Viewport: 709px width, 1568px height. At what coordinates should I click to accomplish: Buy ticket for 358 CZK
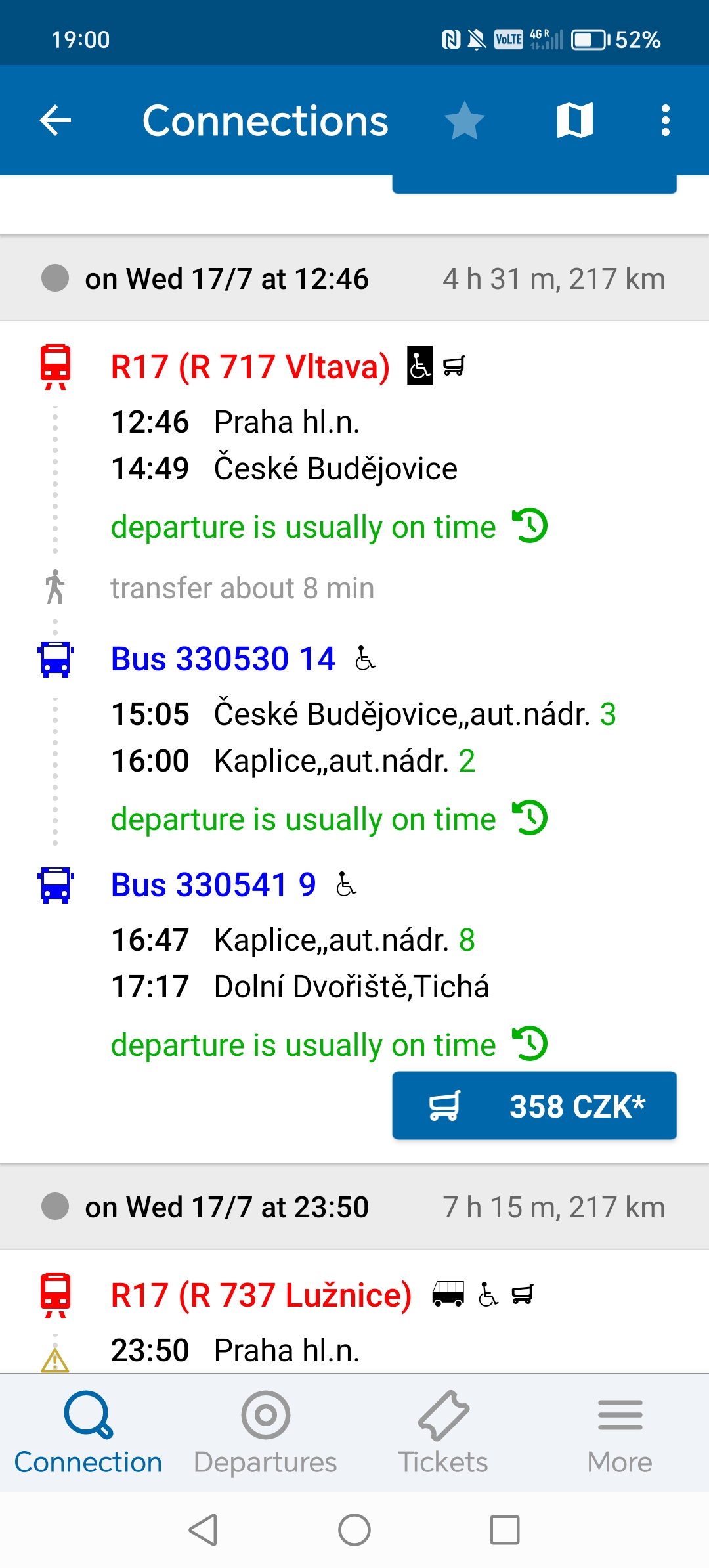(534, 1106)
